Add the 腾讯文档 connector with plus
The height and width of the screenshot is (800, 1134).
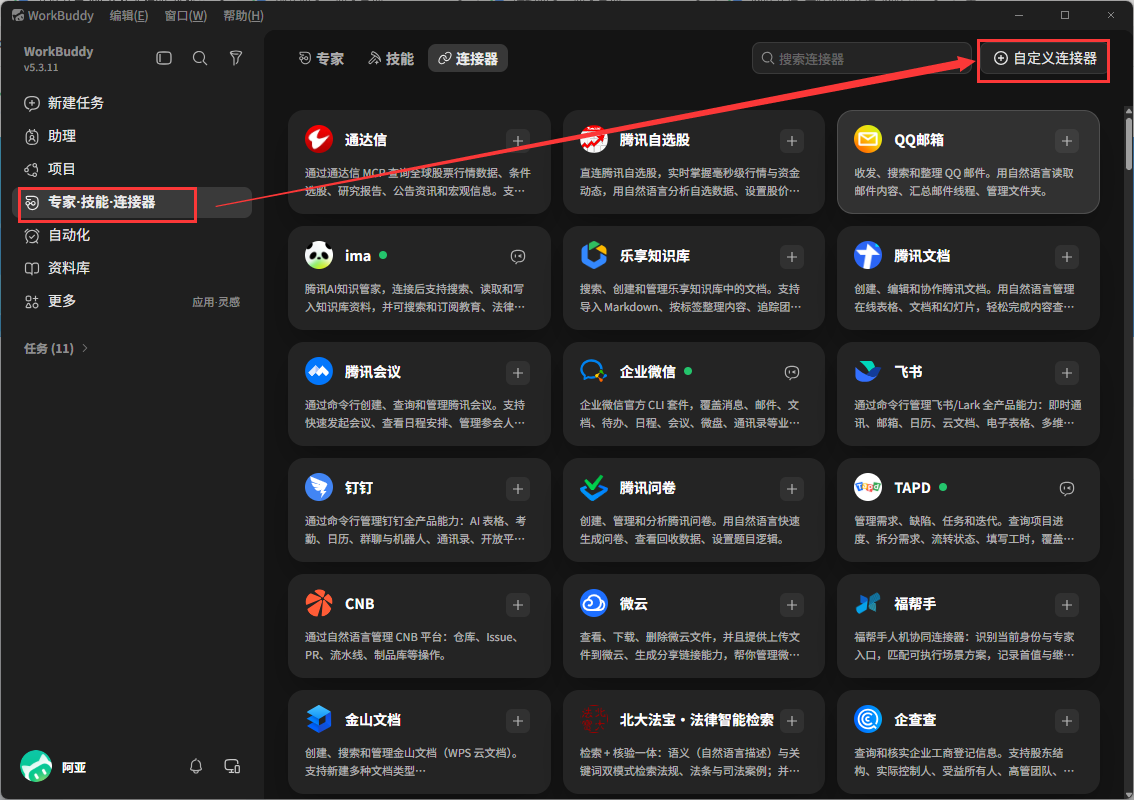[x=1067, y=257]
